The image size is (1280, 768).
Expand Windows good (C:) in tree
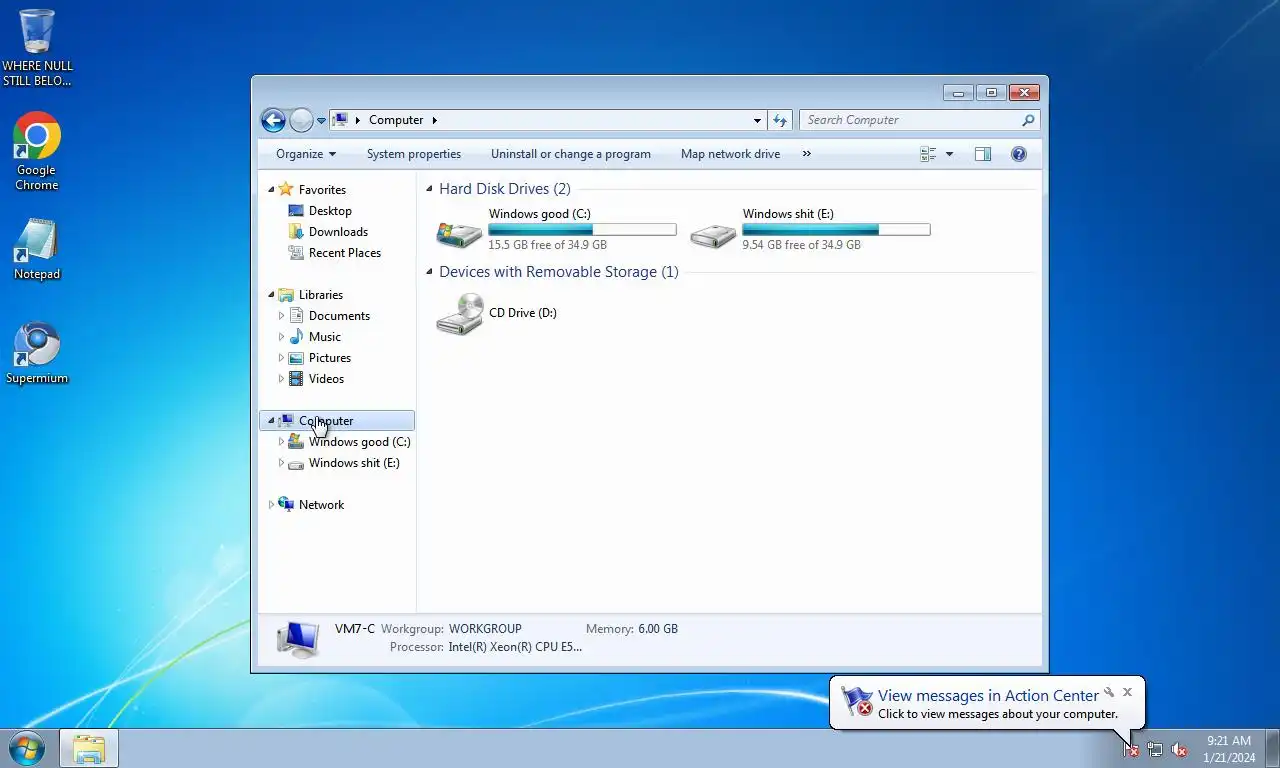click(x=281, y=442)
